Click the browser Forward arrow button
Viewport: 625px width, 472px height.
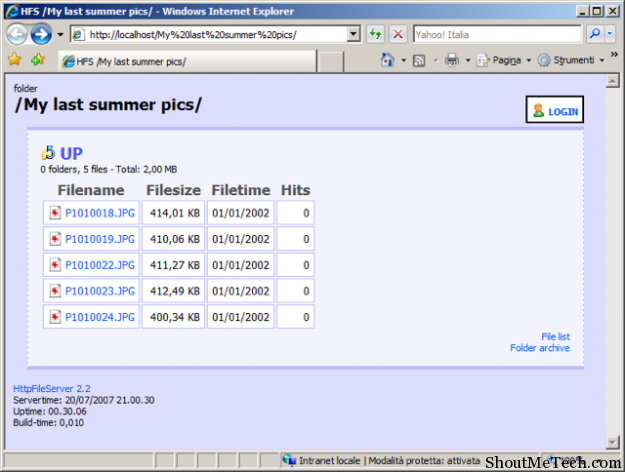tap(41, 34)
